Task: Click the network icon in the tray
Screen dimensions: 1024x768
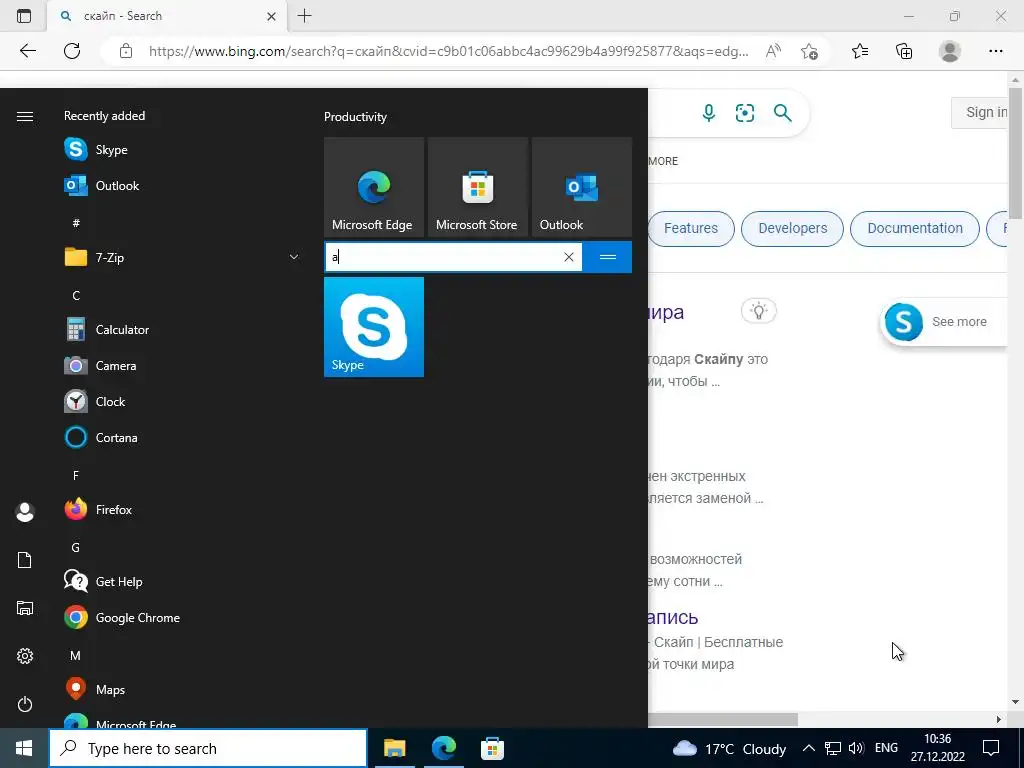Action: 833,748
